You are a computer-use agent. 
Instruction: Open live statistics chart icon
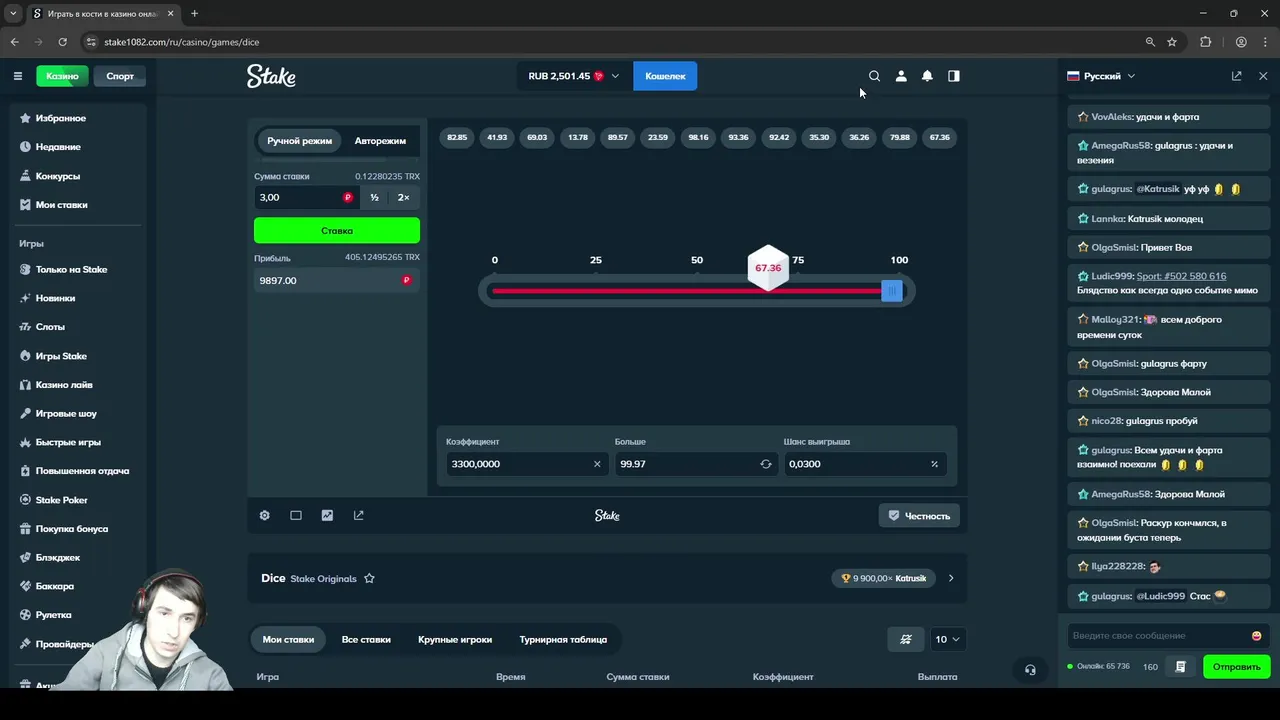[x=327, y=515]
